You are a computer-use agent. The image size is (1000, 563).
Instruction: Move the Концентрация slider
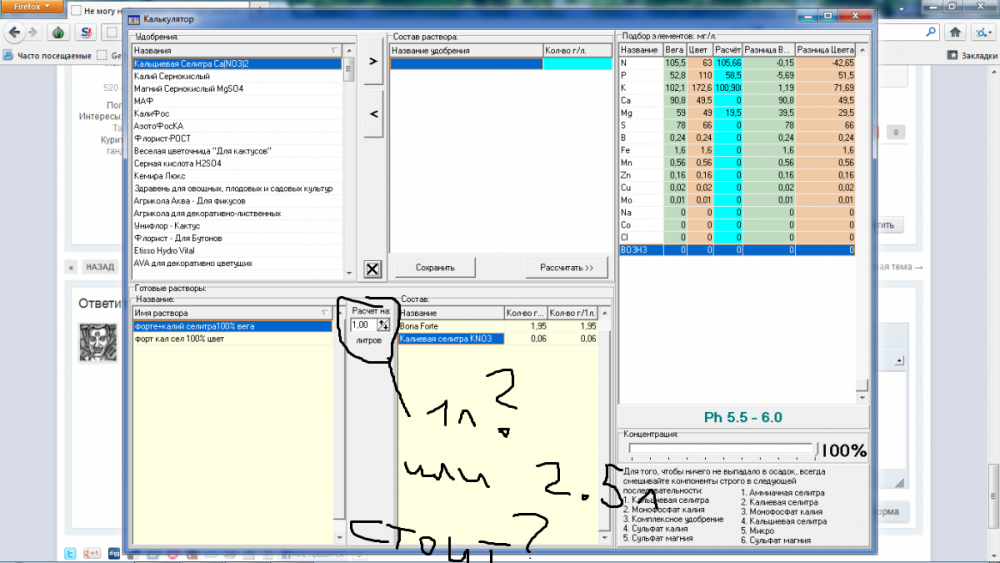coord(816,450)
